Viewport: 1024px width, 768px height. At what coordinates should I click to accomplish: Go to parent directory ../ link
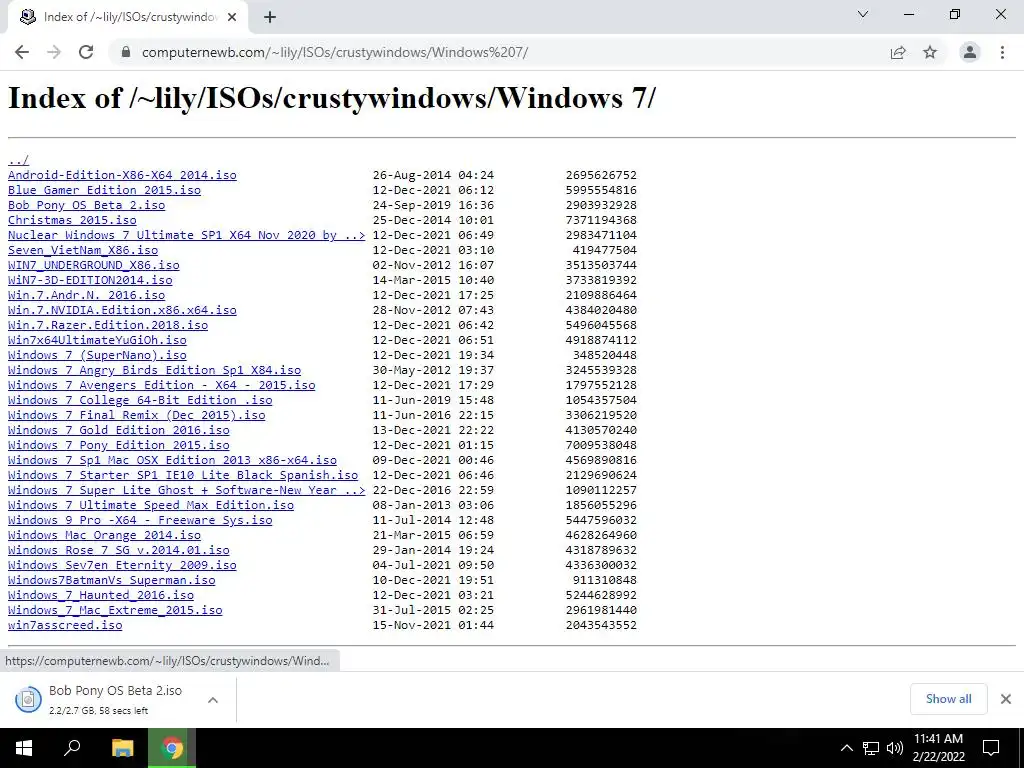[18, 160]
